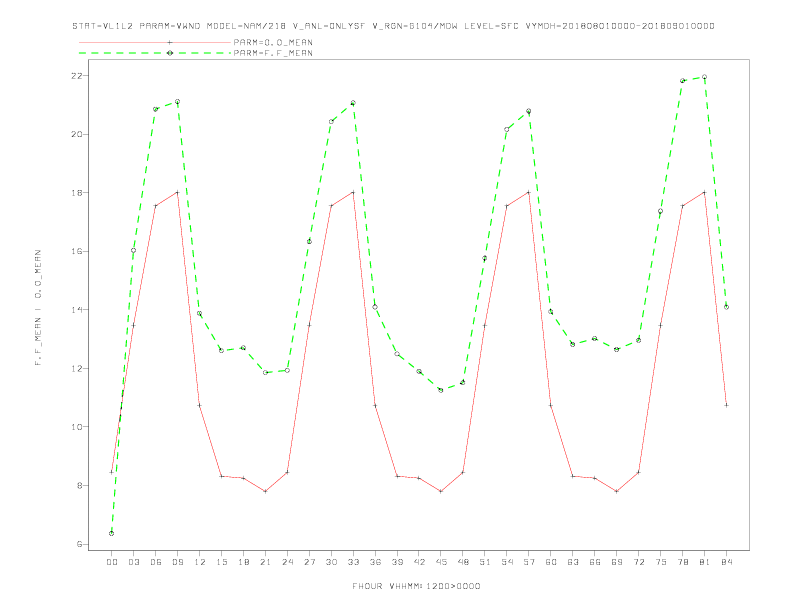This screenshot has width=792, height=612.
Task: Click x-axis tick label 24
Action: pos(287,562)
